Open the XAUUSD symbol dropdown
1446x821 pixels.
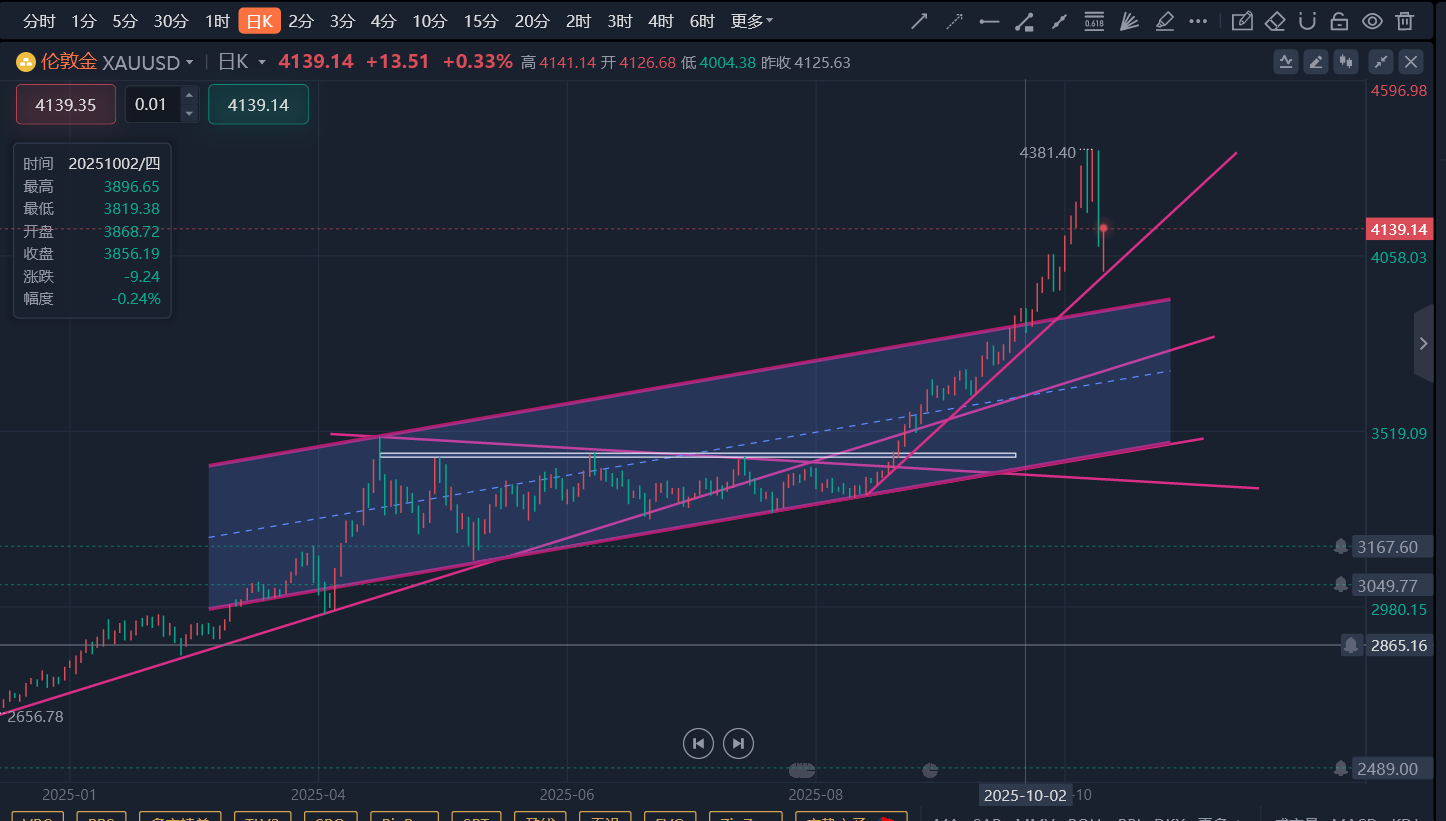[189, 62]
